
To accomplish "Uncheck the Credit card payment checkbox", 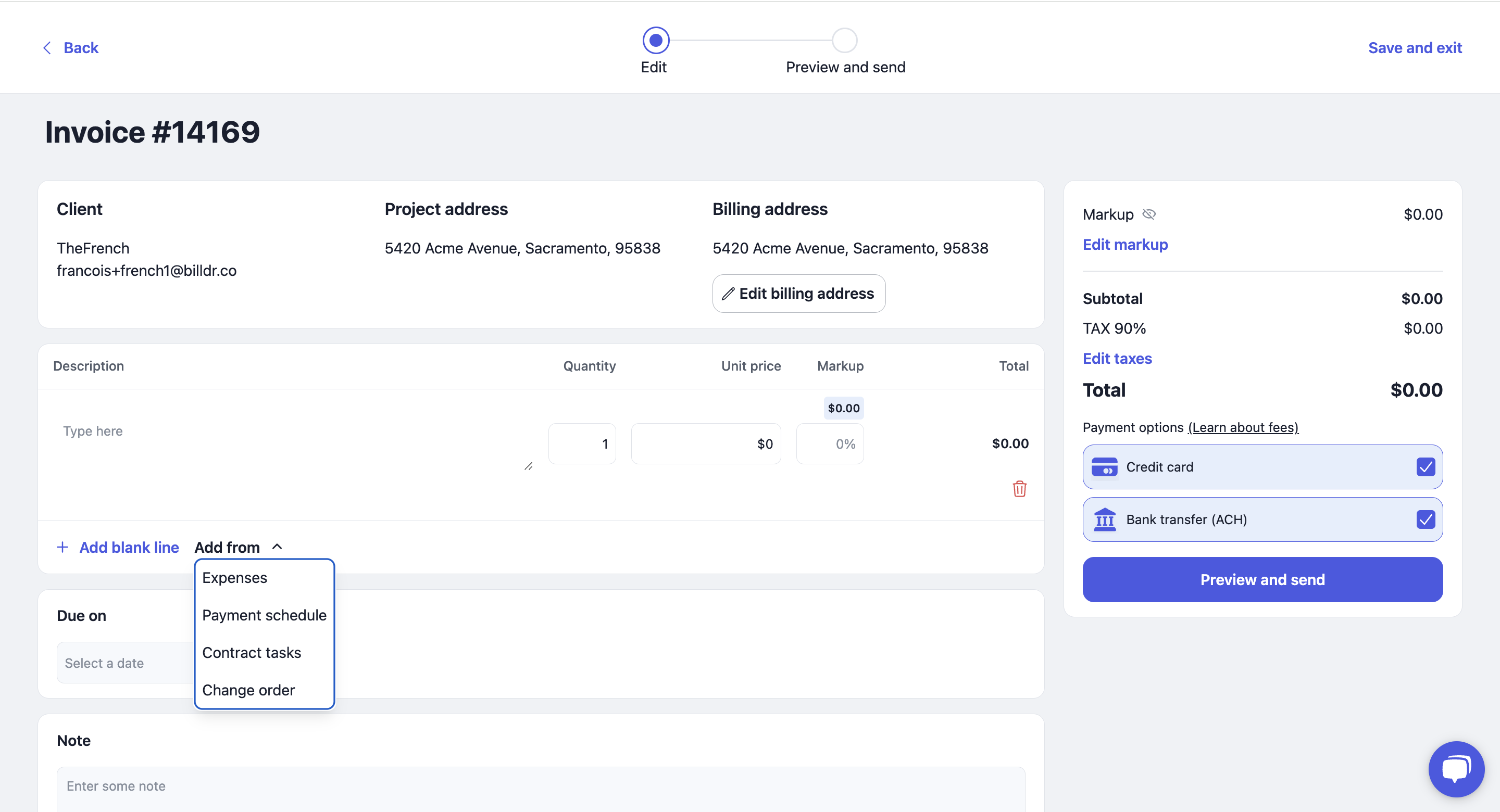I will coord(1425,467).
